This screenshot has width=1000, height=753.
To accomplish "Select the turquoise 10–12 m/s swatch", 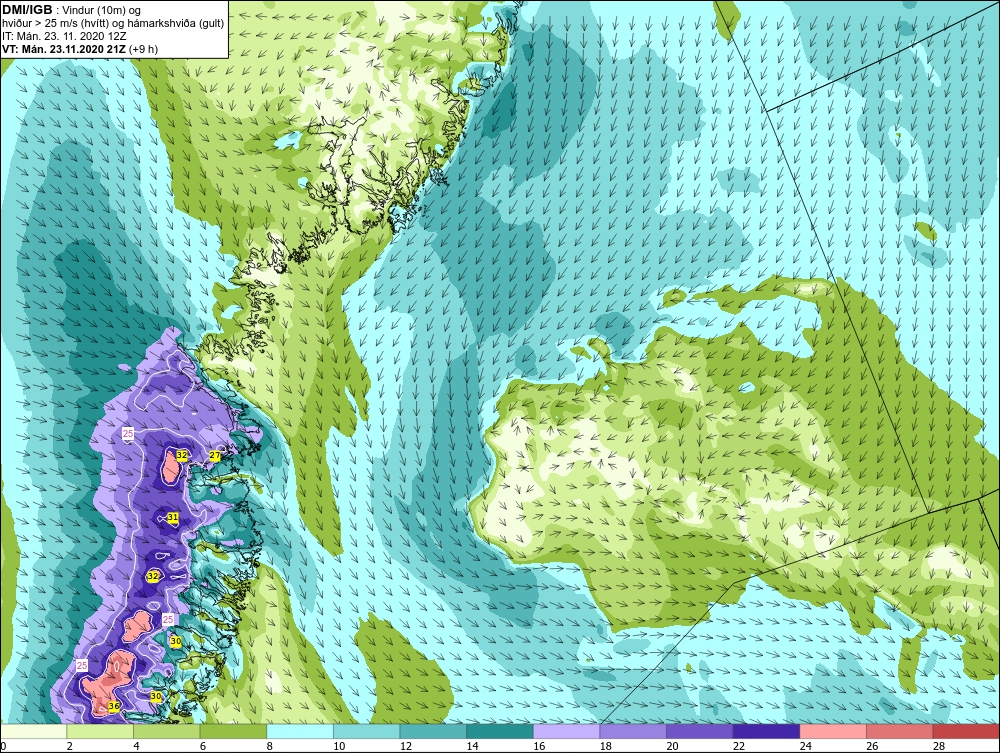I will [367, 731].
